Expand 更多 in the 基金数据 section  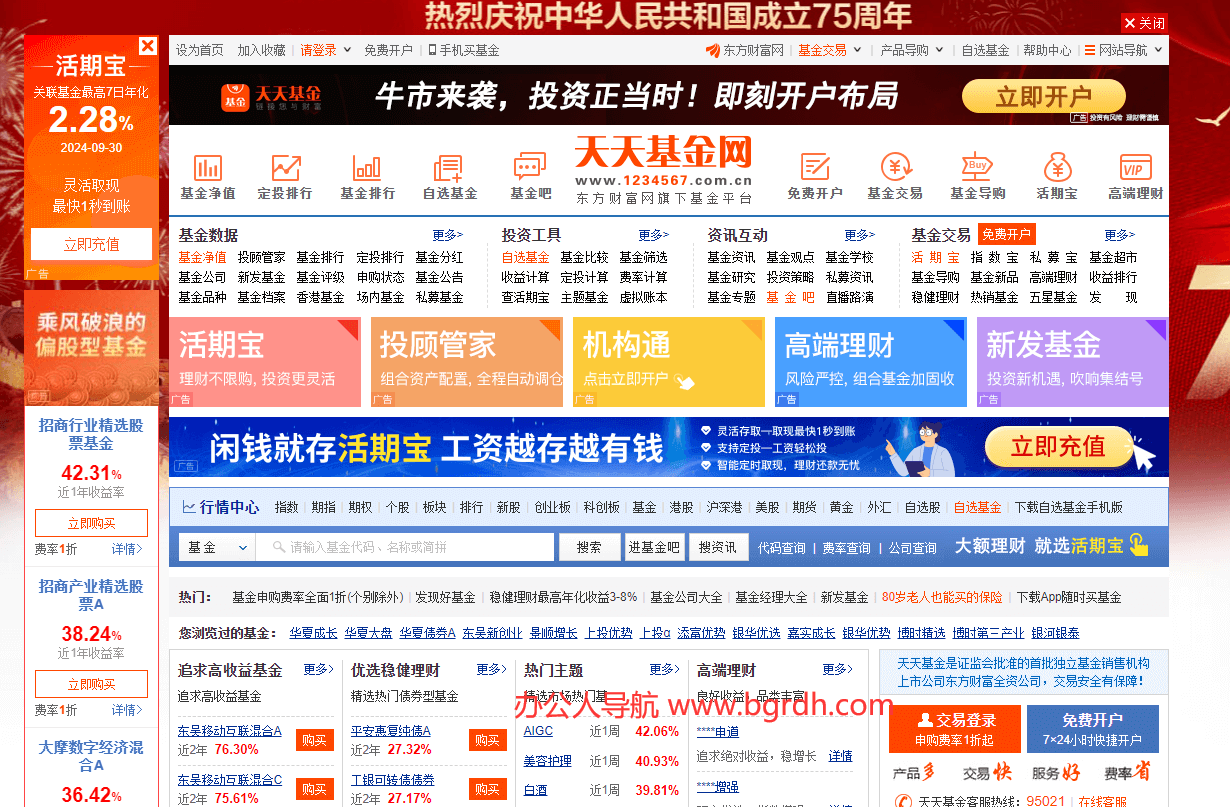click(x=448, y=235)
